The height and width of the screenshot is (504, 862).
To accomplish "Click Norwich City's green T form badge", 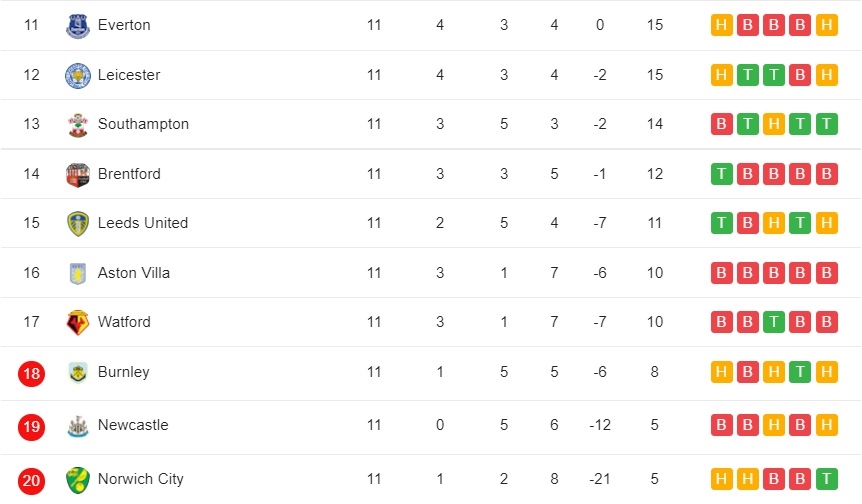I will (827, 479).
